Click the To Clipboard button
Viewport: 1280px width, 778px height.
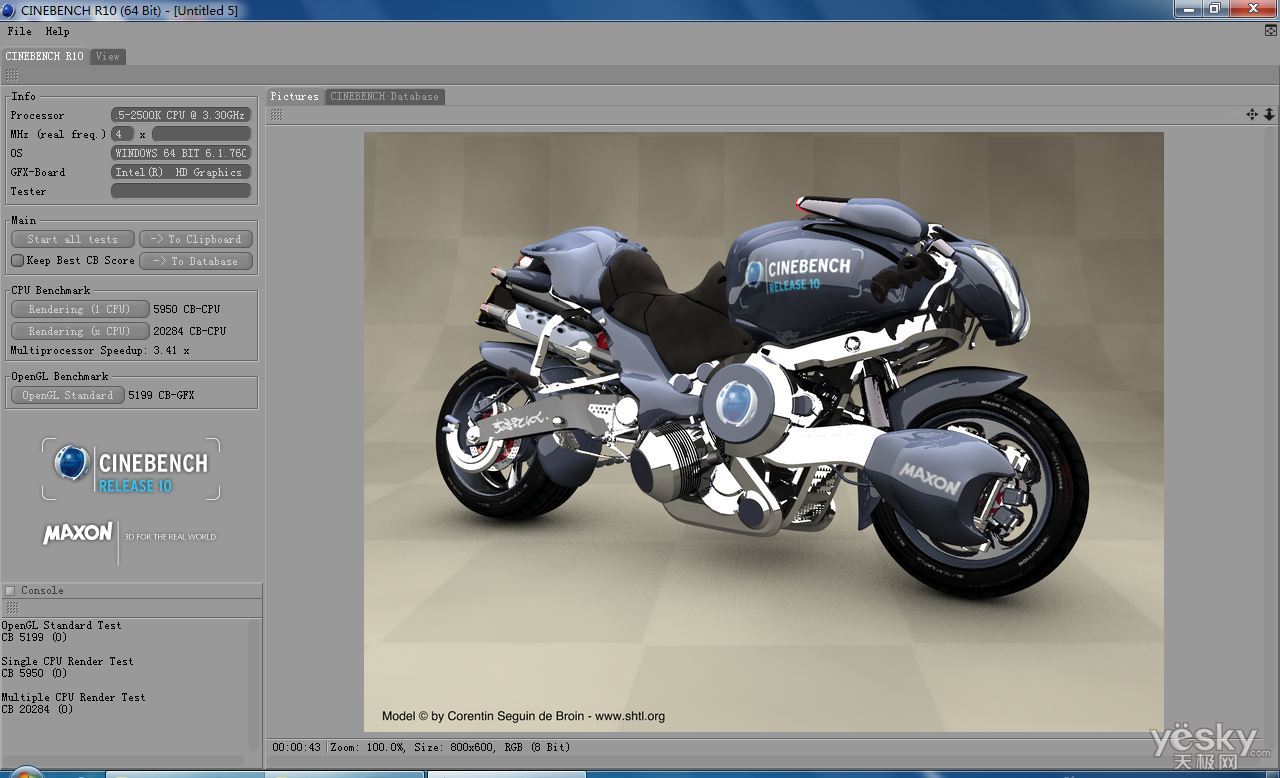(x=196, y=239)
